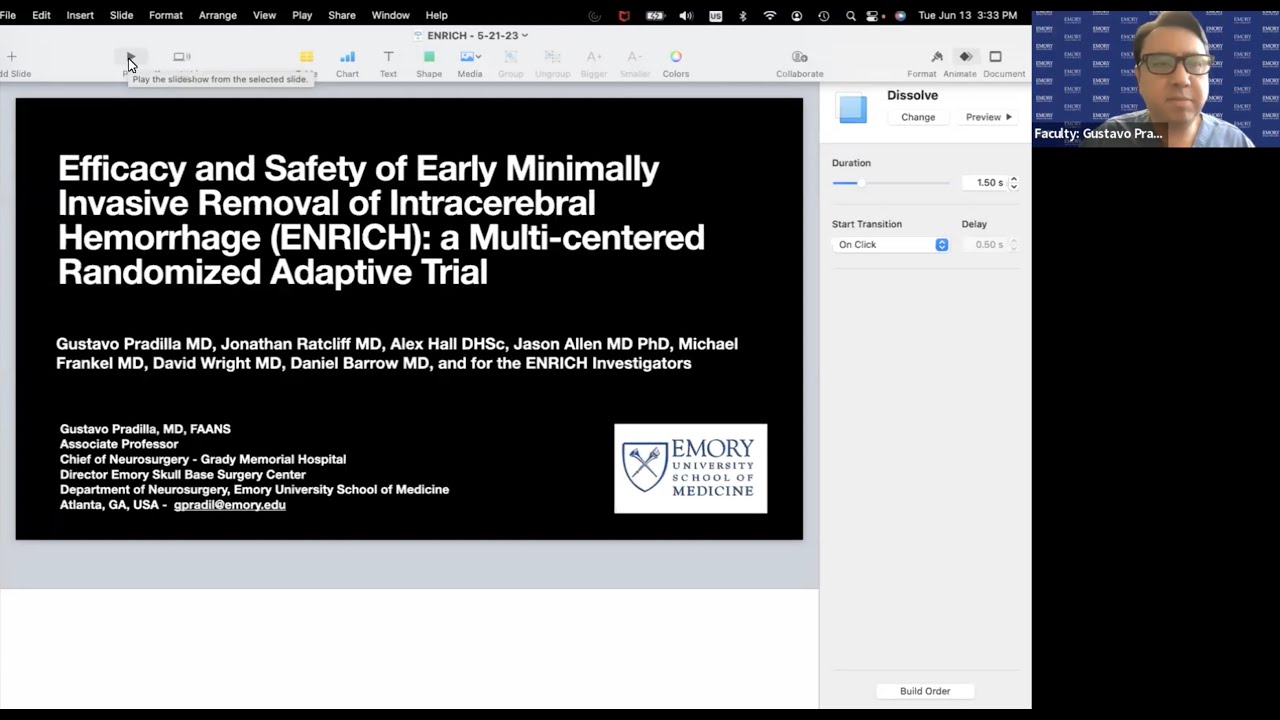This screenshot has height=720, width=1280.
Task: Click the Ungroup toolbar icon
Action: [552, 57]
